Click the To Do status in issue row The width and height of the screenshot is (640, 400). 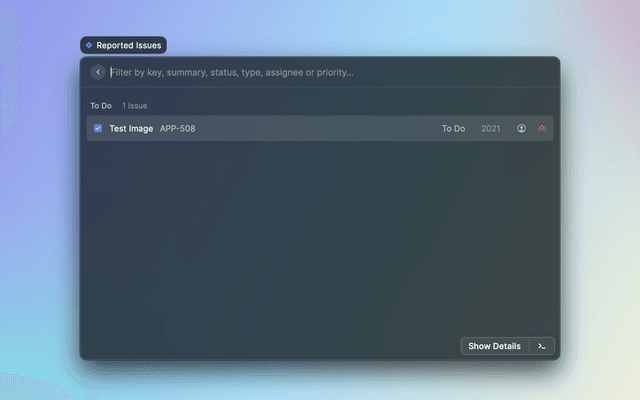[453, 128]
